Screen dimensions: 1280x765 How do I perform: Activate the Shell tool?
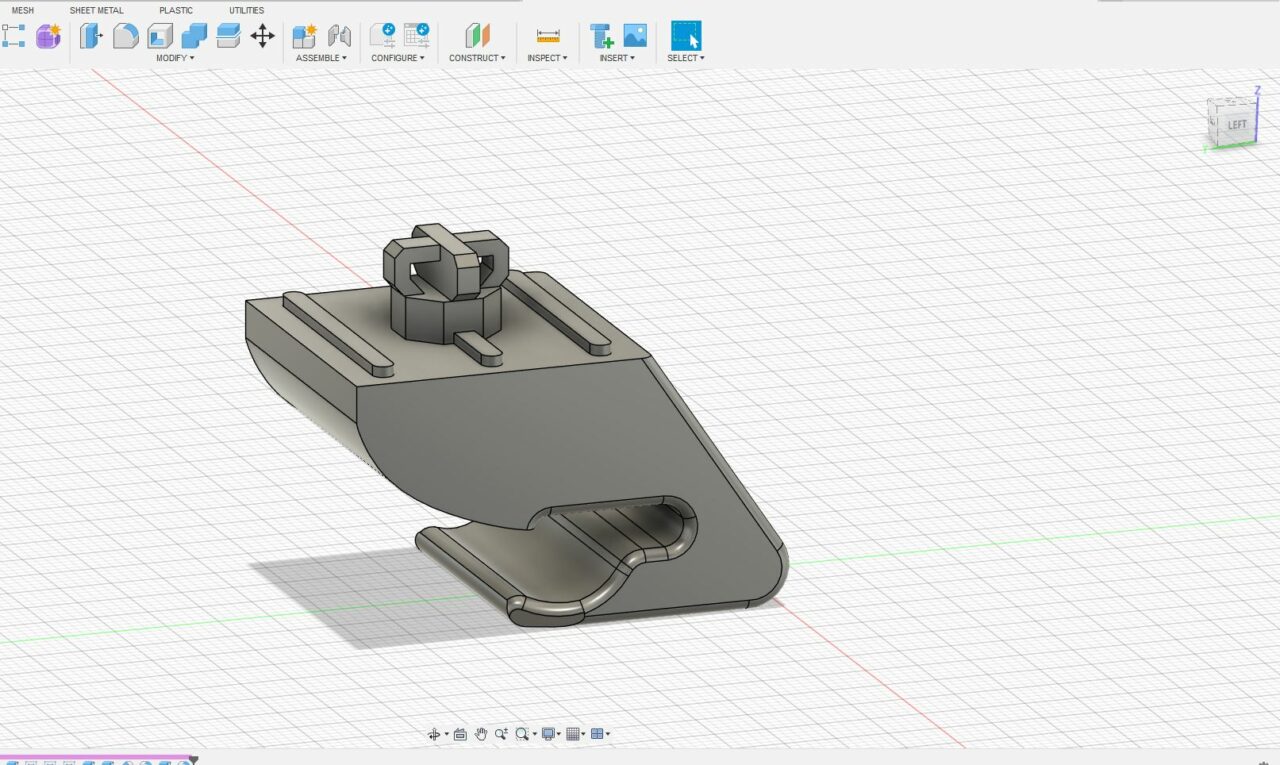160,36
